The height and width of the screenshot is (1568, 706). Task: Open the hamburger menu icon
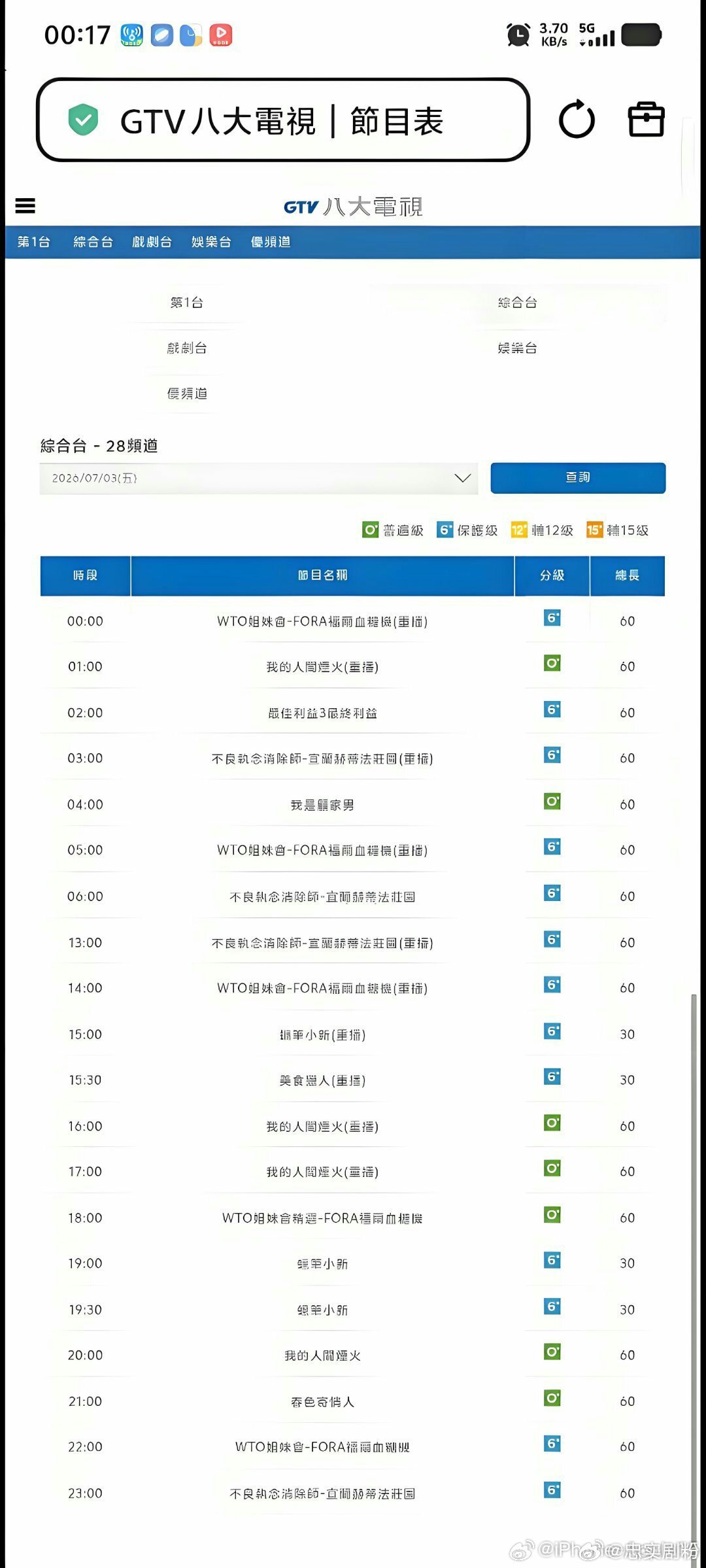coord(25,206)
